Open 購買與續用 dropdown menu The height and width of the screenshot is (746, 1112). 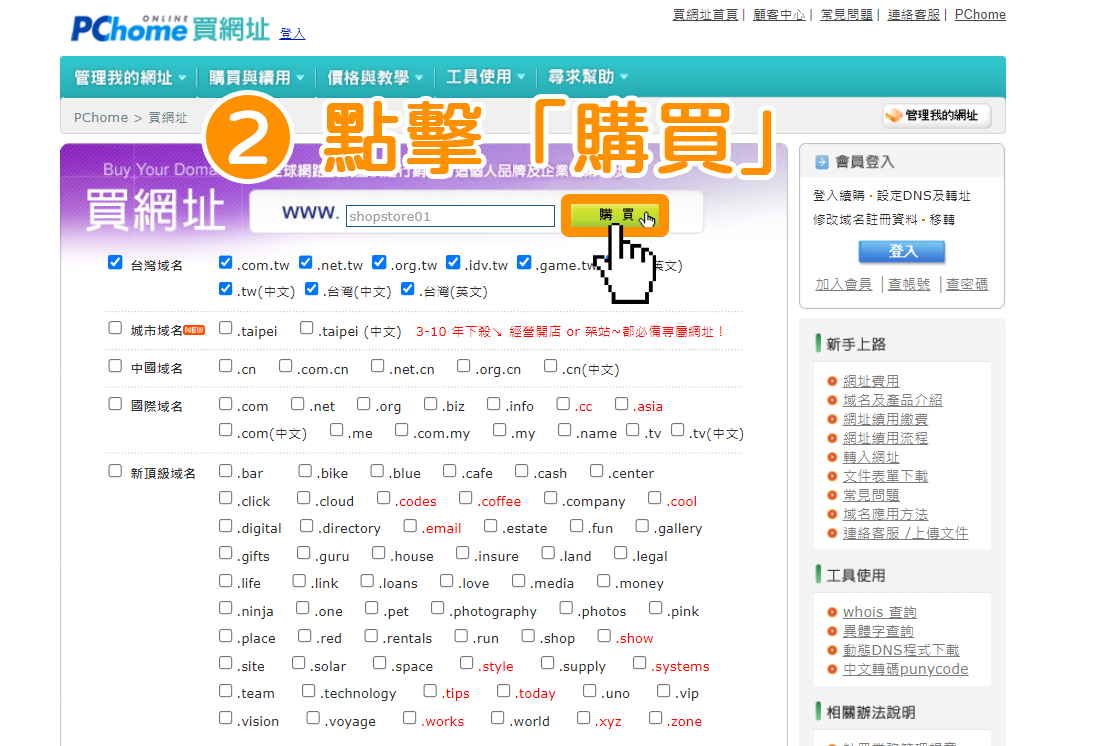256,77
